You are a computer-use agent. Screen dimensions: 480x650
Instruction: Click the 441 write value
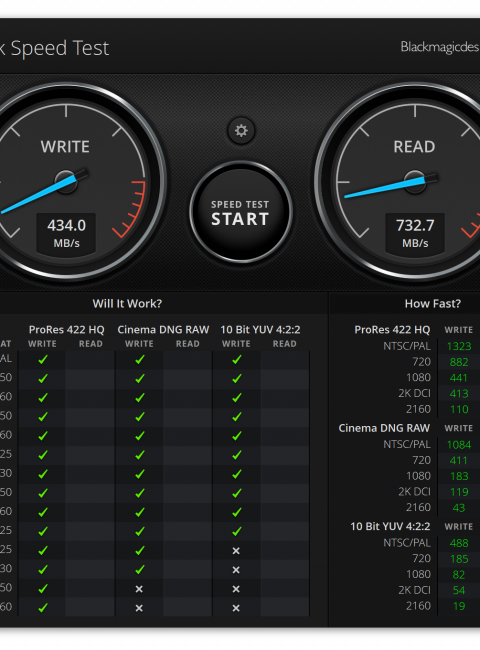459,378
